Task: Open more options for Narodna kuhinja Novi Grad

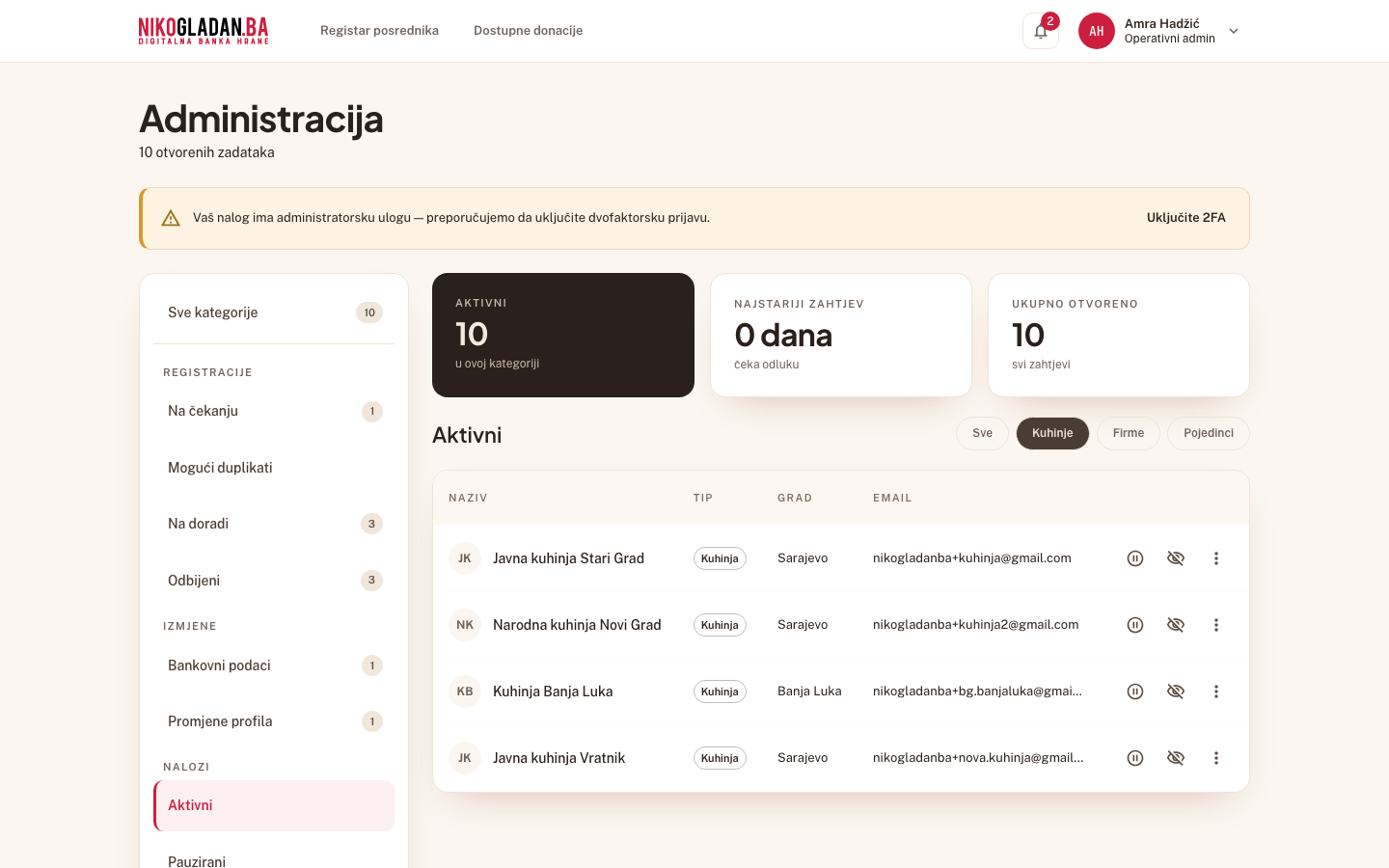Action: pos(1216,625)
